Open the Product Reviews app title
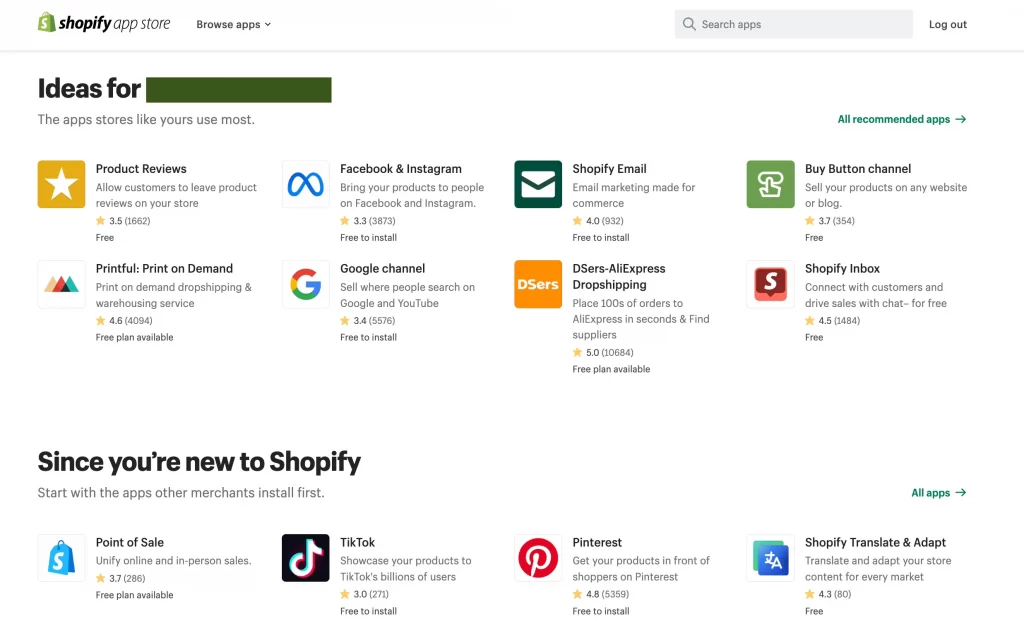 [x=141, y=168]
